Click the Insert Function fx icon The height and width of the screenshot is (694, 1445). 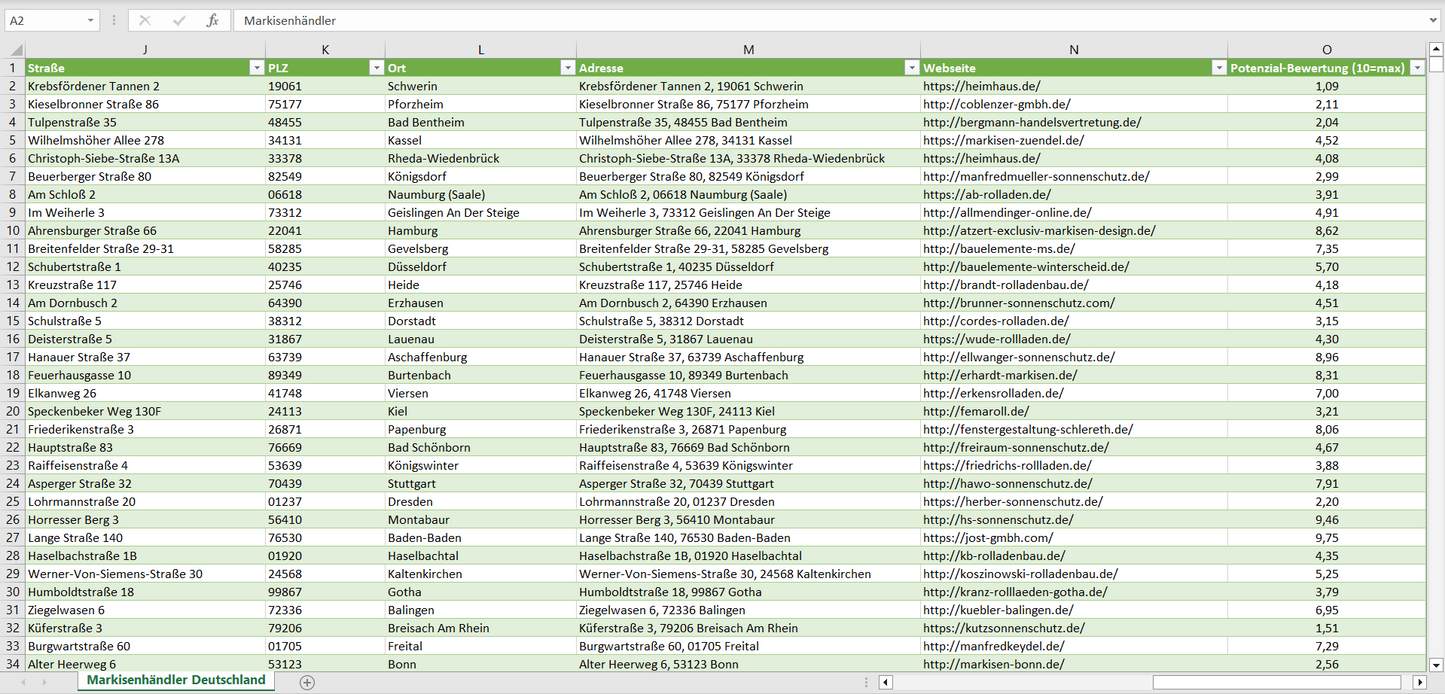click(x=212, y=20)
